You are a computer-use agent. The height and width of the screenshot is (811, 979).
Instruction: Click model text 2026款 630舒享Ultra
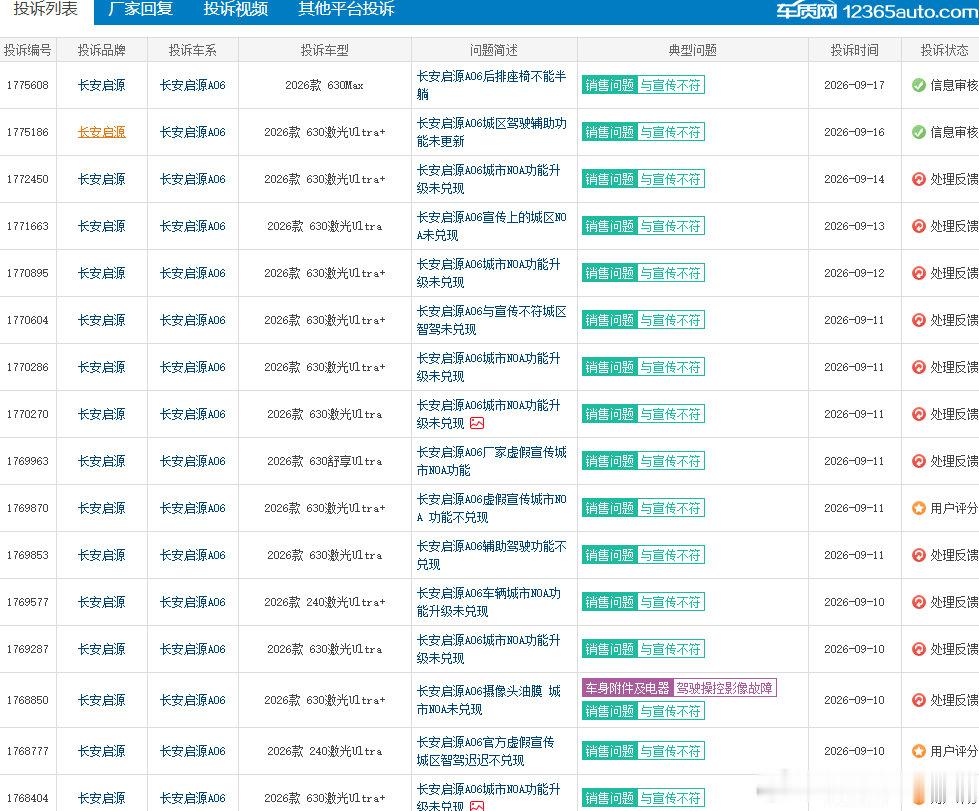coord(325,461)
